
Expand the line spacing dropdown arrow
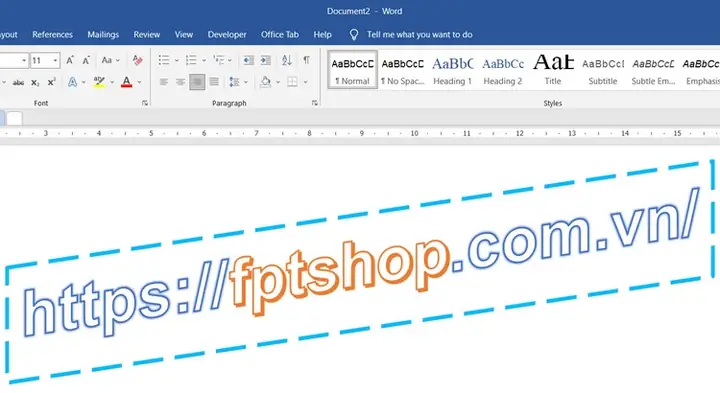coord(246,83)
